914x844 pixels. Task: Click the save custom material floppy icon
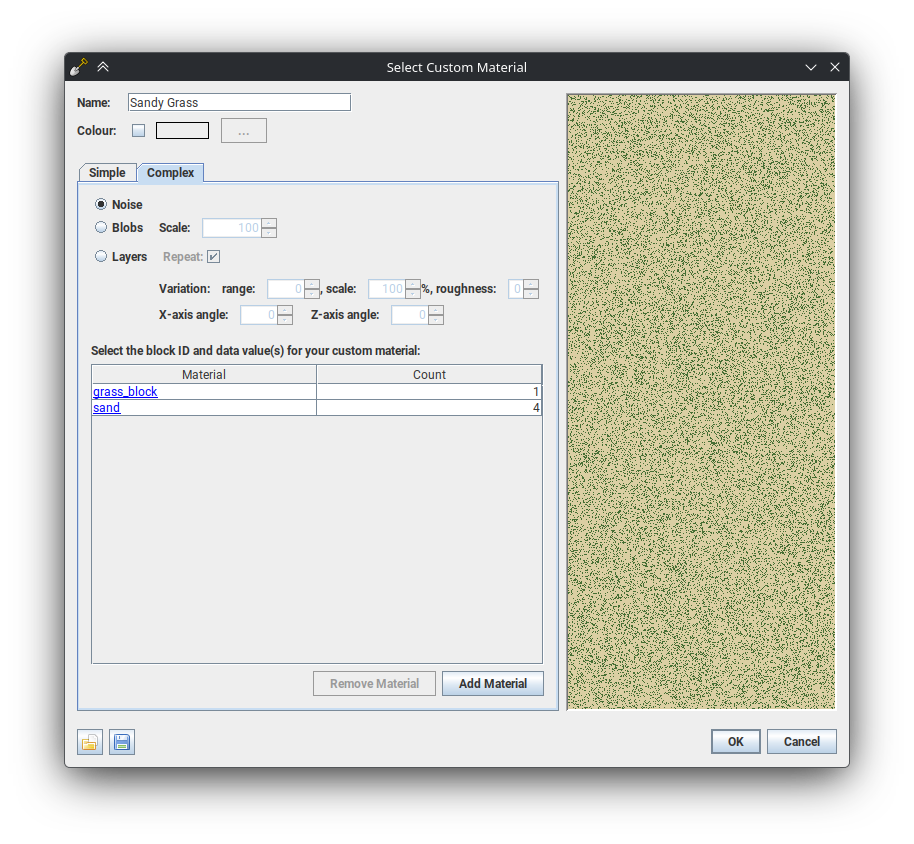121,742
